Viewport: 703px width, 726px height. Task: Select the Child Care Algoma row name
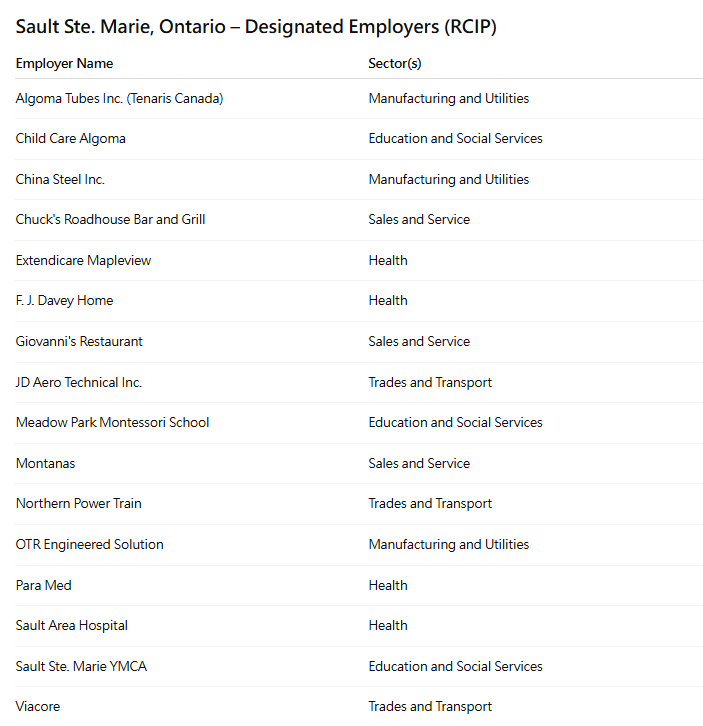[x=70, y=139]
